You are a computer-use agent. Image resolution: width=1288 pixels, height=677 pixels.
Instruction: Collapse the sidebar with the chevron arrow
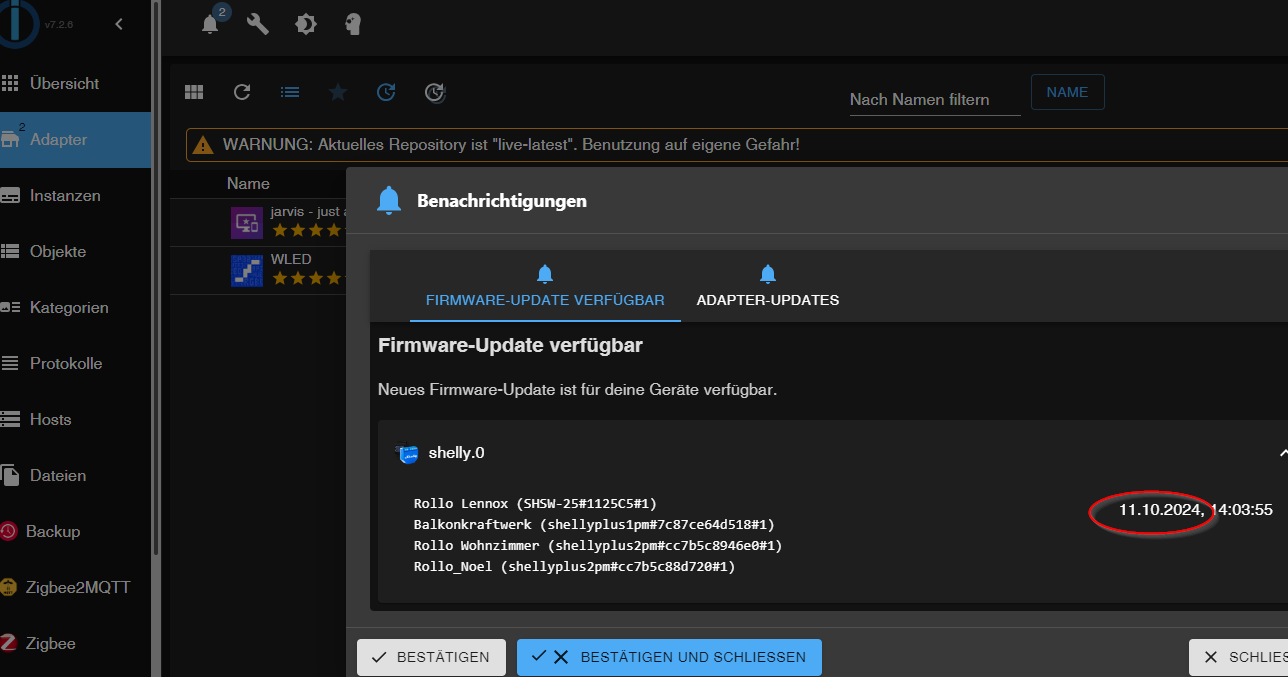[119, 24]
